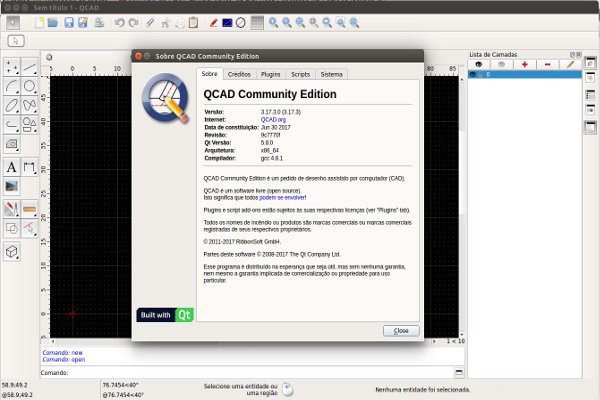Toggle draft mode with the red pen icon
600x400 pixels.
214,23
